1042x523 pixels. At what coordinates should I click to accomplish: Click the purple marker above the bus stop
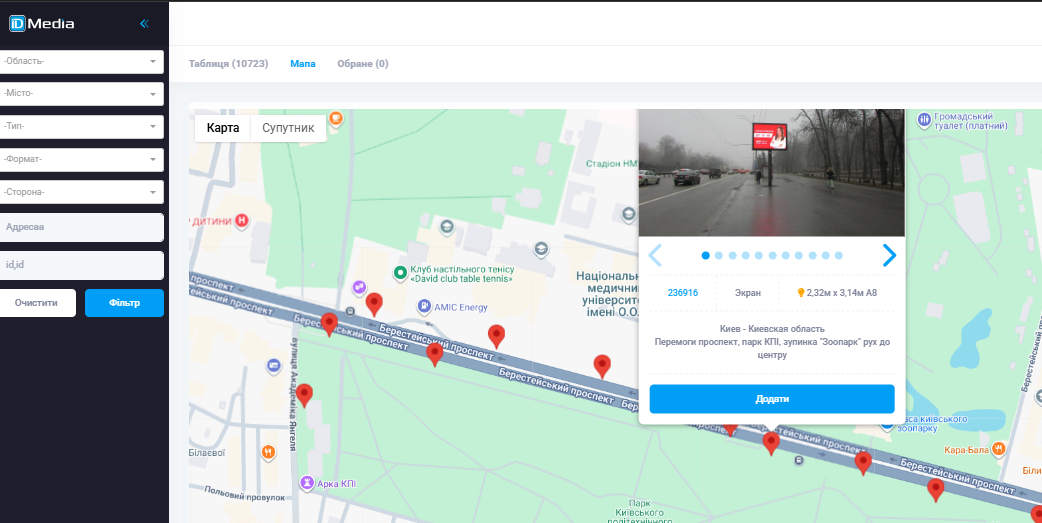[360, 287]
